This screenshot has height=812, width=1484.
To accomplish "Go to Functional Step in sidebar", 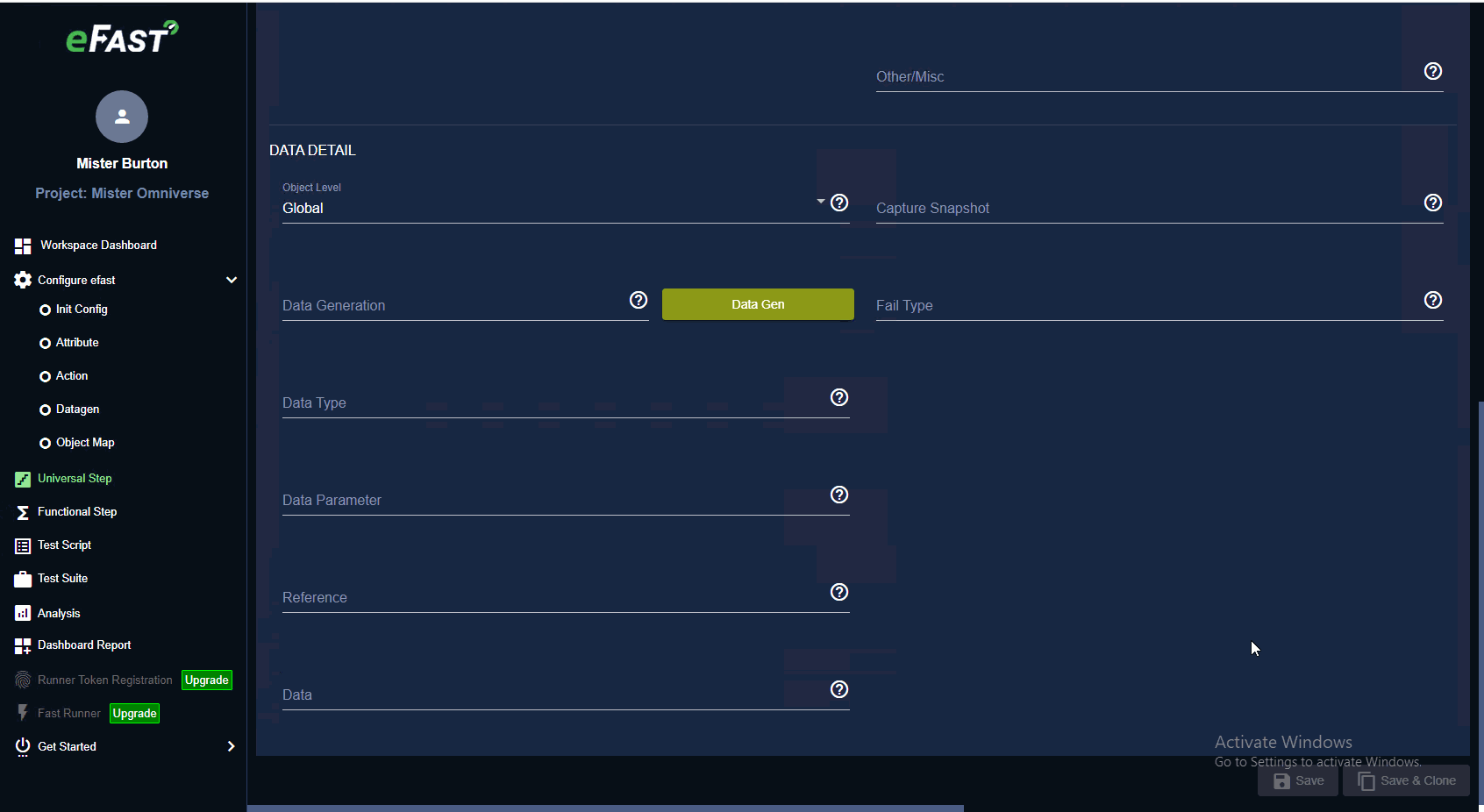I will point(76,512).
